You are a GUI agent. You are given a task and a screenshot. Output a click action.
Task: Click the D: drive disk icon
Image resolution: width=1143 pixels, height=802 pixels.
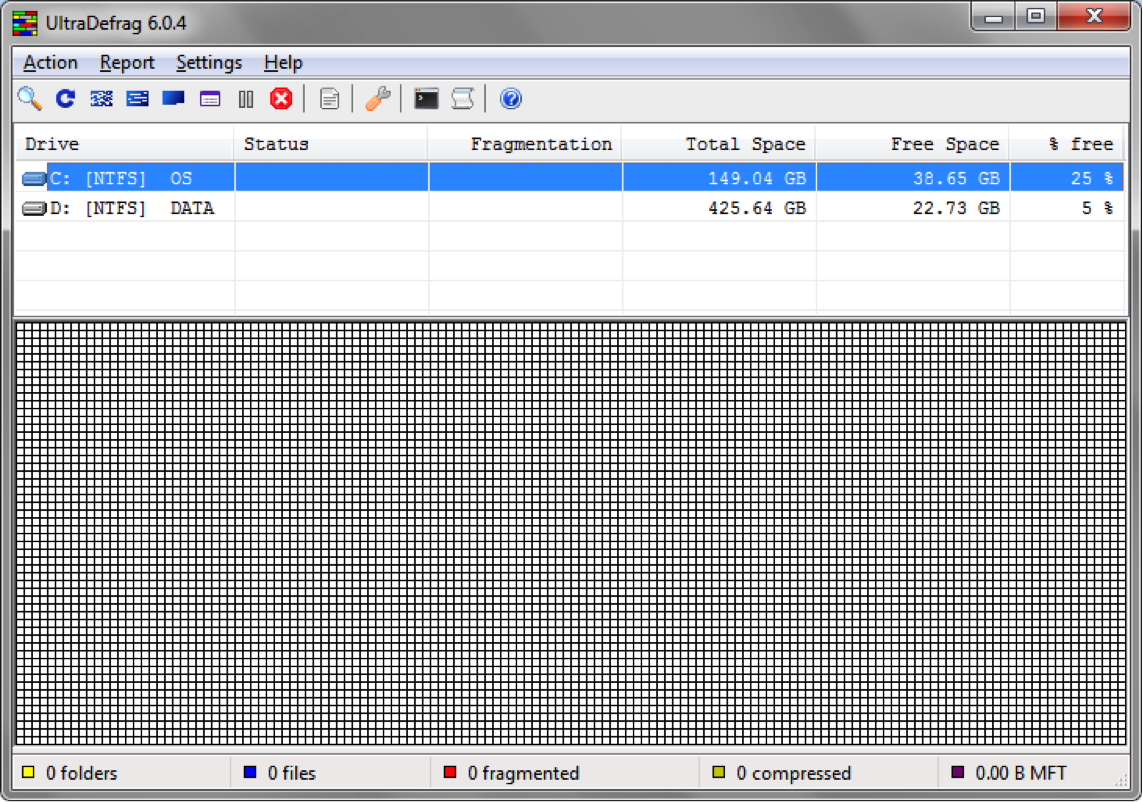[34, 209]
